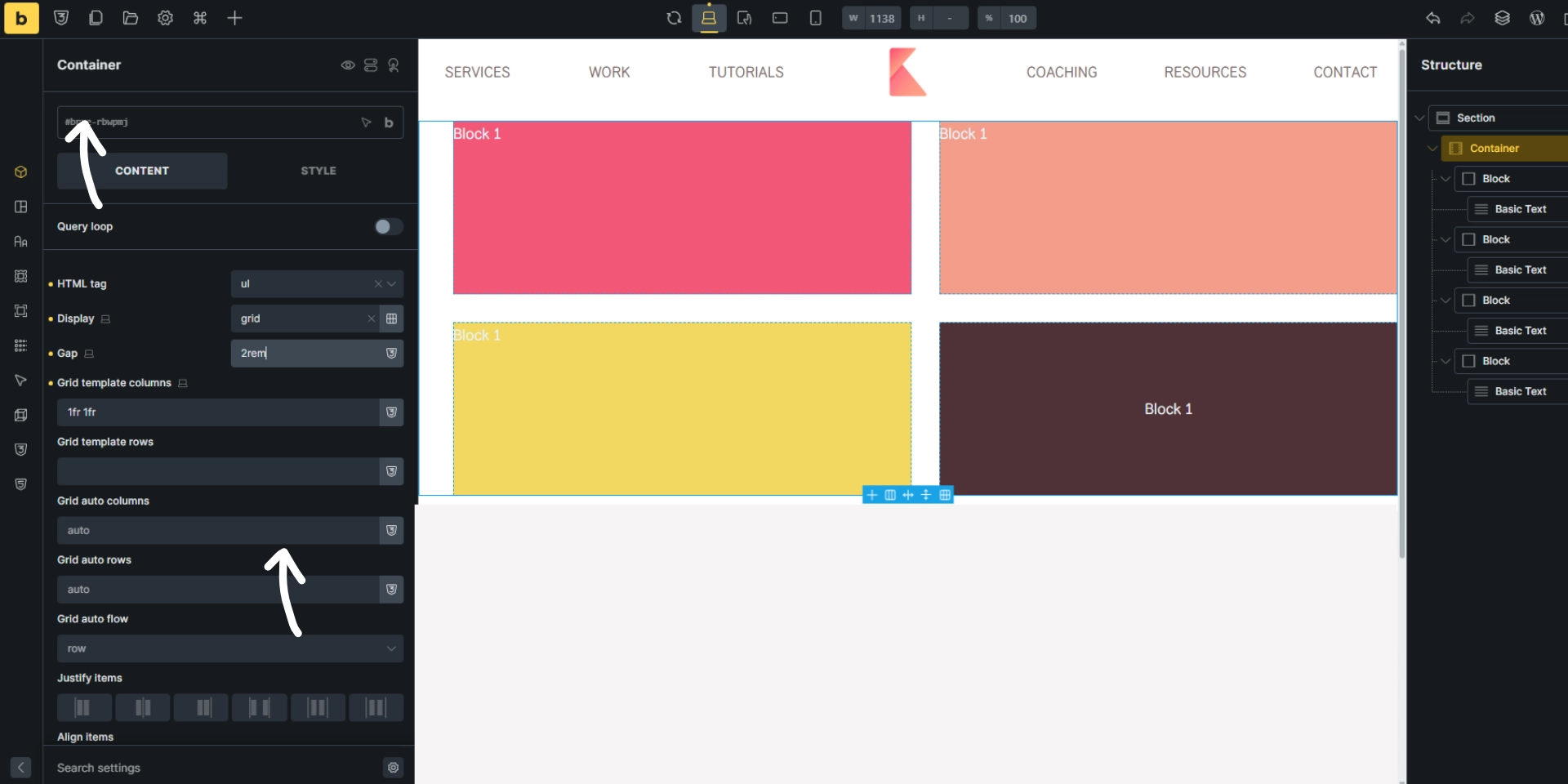1568x784 pixels.
Task: Switch to the CONTENT tab
Action: click(x=142, y=171)
